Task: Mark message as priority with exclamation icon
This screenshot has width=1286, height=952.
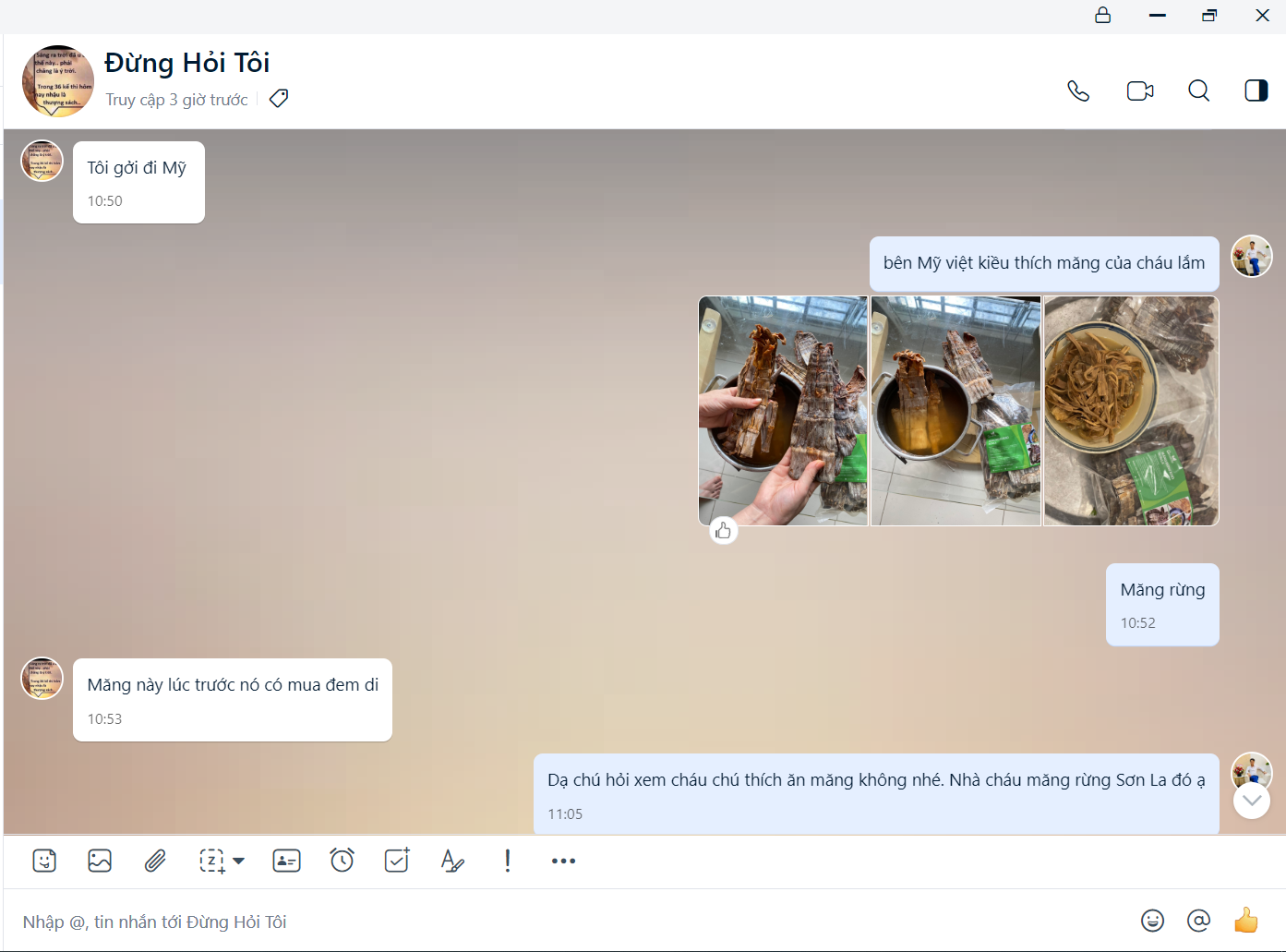Action: pos(507,861)
